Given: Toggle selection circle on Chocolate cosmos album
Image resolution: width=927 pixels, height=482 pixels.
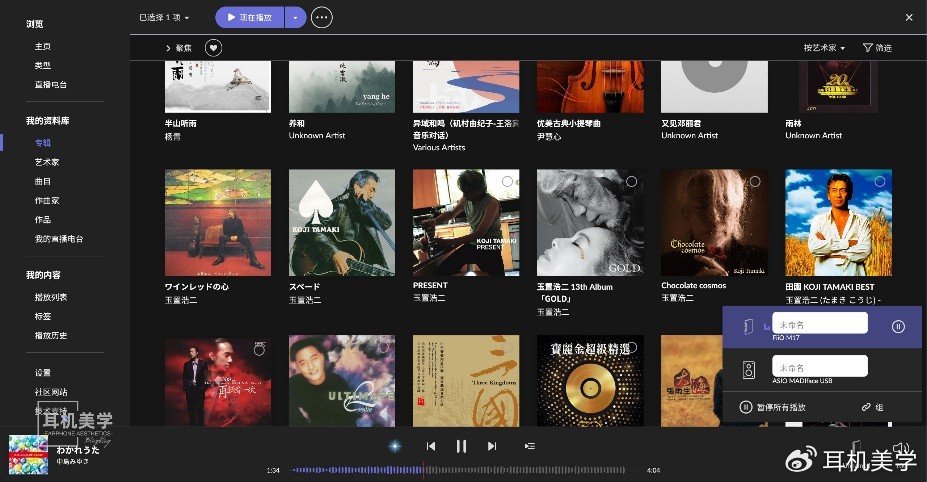Looking at the screenshot, I should [755, 182].
